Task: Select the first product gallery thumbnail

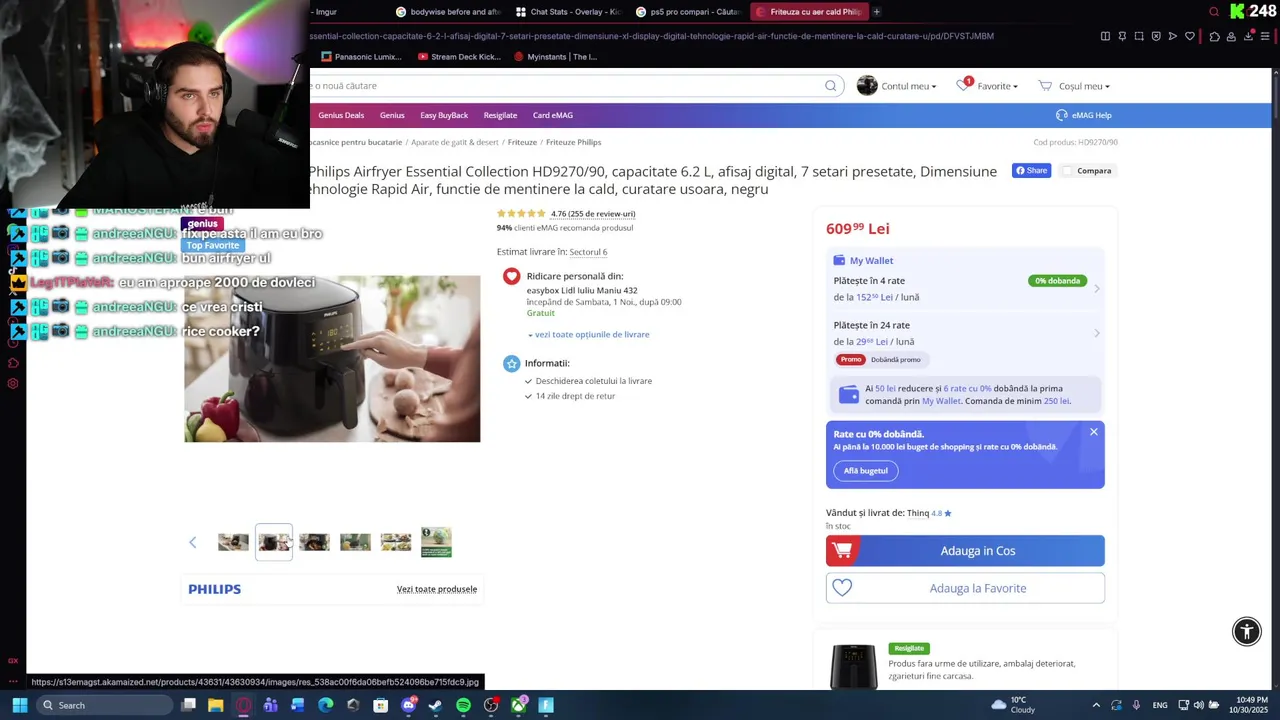Action: [x=233, y=542]
